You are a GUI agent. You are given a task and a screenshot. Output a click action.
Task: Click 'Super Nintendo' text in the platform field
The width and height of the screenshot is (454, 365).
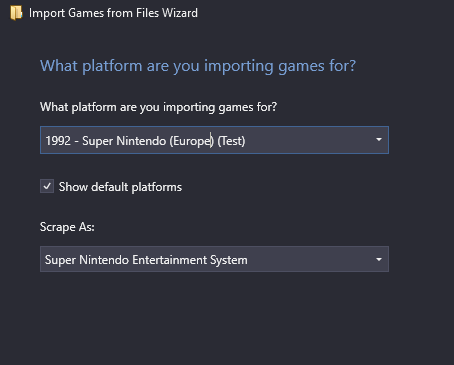[124, 141]
